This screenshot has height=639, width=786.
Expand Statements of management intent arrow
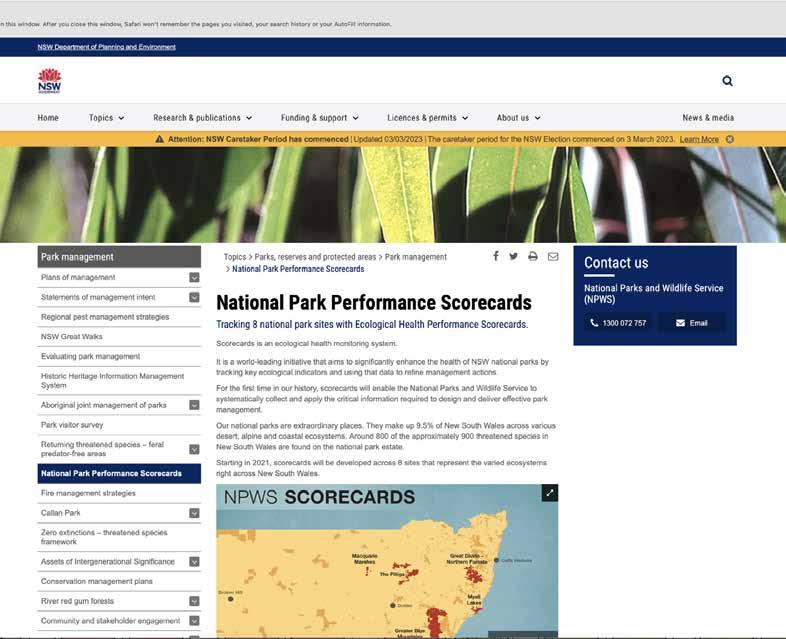pyautogui.click(x=194, y=297)
